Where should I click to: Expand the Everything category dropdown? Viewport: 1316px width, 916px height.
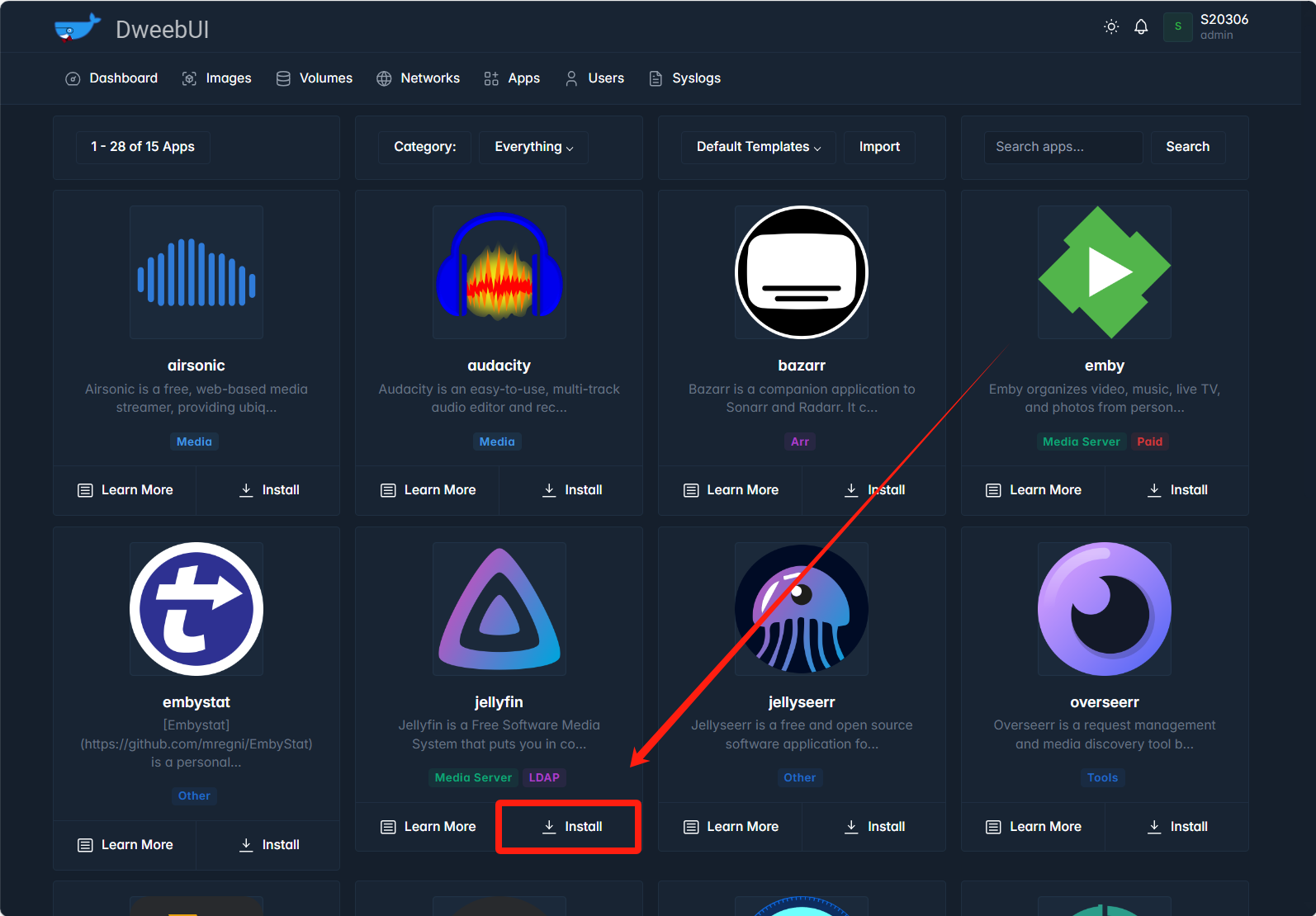click(533, 147)
